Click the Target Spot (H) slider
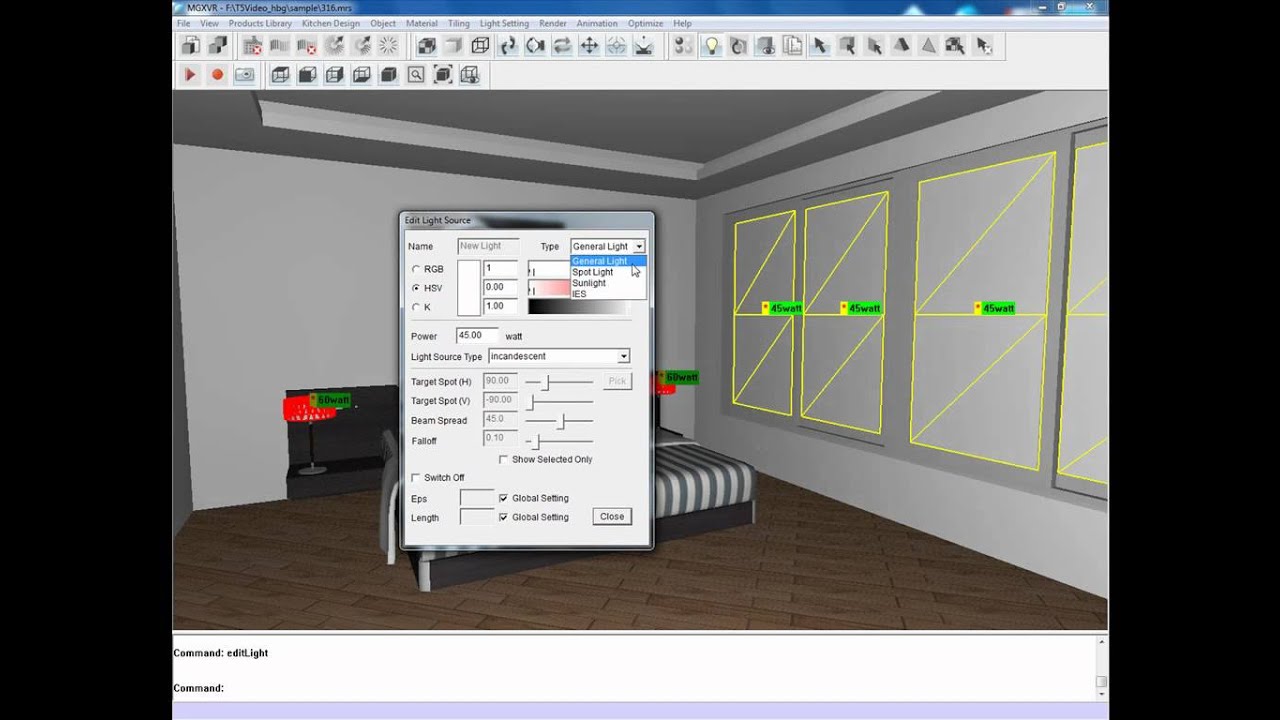Screen dimensions: 1280x720 coord(560,382)
